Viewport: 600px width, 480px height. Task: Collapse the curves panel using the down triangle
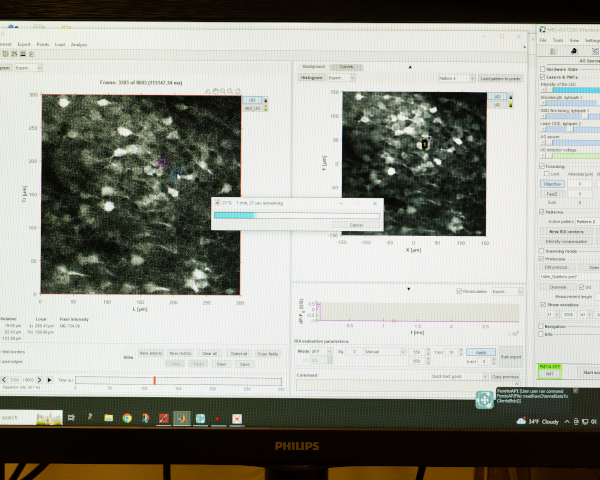(409, 289)
